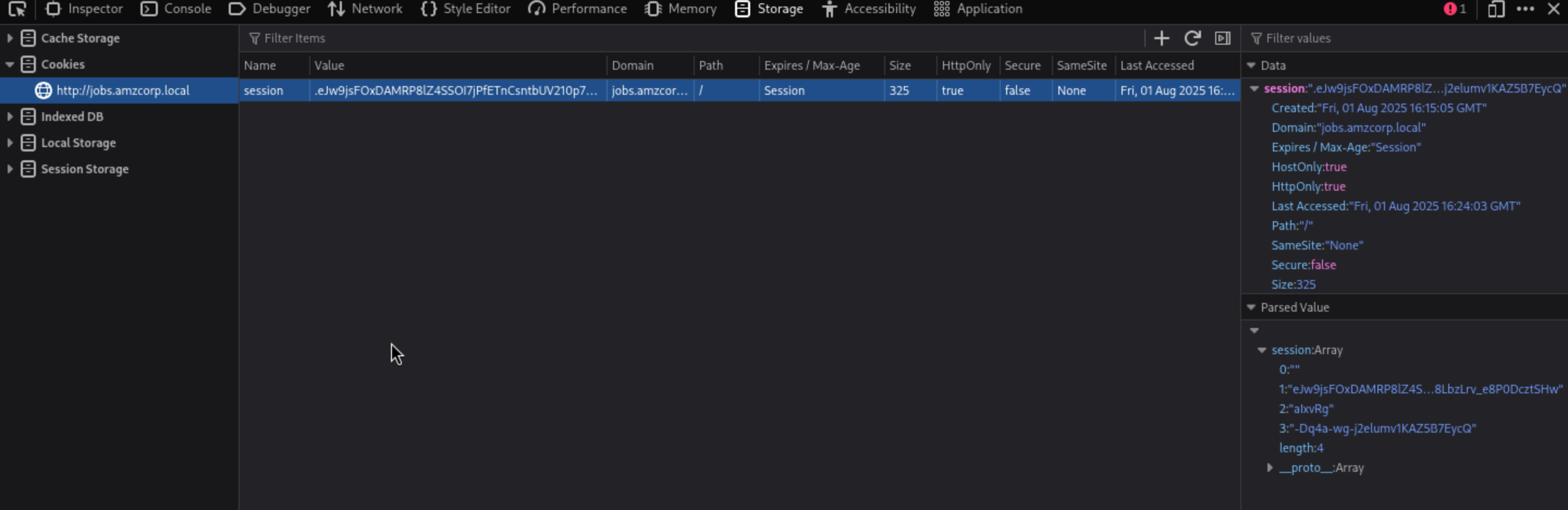Sort cookies by Last Accessed column
The image size is (1568, 510).
(1156, 65)
